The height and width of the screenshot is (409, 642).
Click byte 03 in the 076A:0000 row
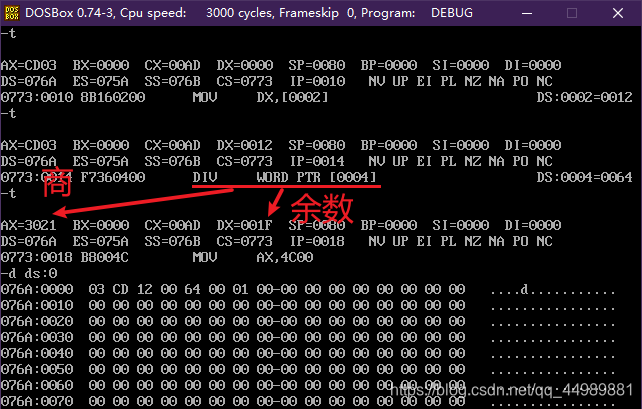(x=97, y=289)
